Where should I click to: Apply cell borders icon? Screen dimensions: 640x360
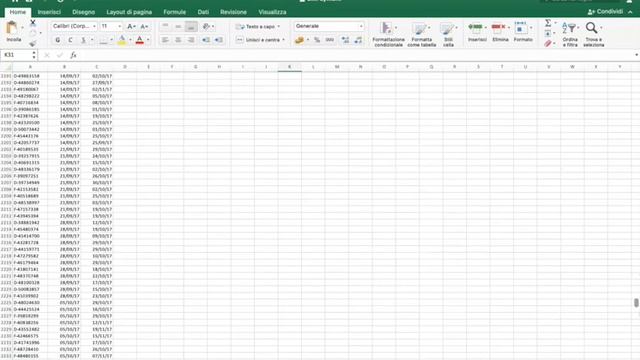click(103, 40)
